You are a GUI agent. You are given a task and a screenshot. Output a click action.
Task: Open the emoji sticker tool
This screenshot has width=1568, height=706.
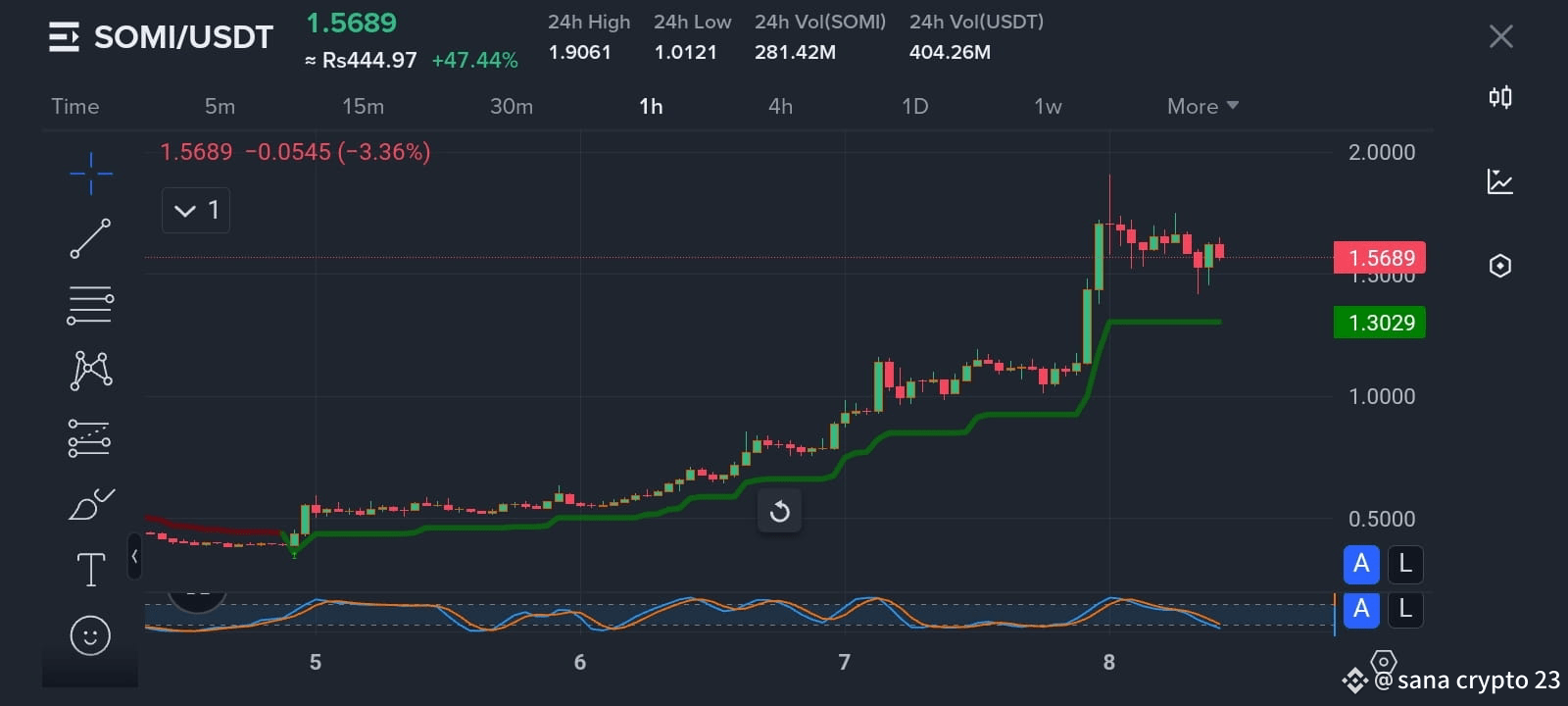[x=90, y=635]
